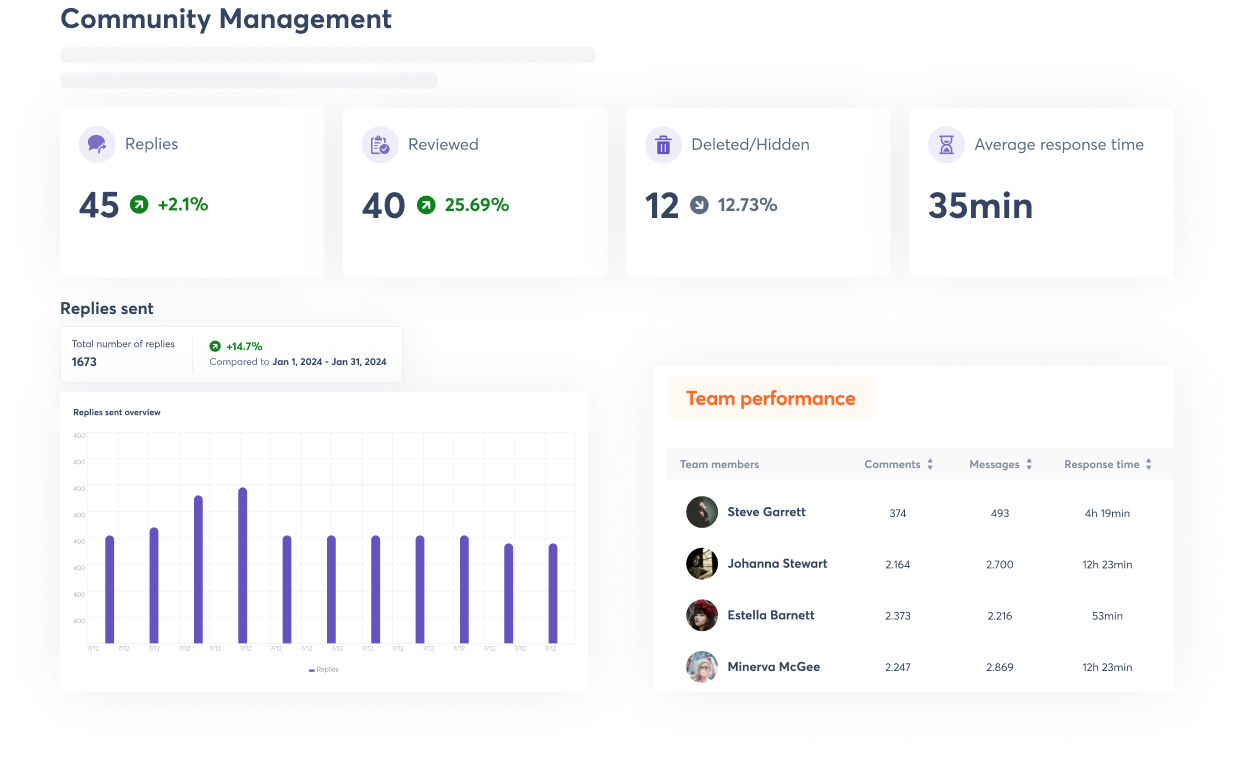Click green up arrow beside +2.1%
Viewport: 1240px width, 758px height.
[x=139, y=205]
